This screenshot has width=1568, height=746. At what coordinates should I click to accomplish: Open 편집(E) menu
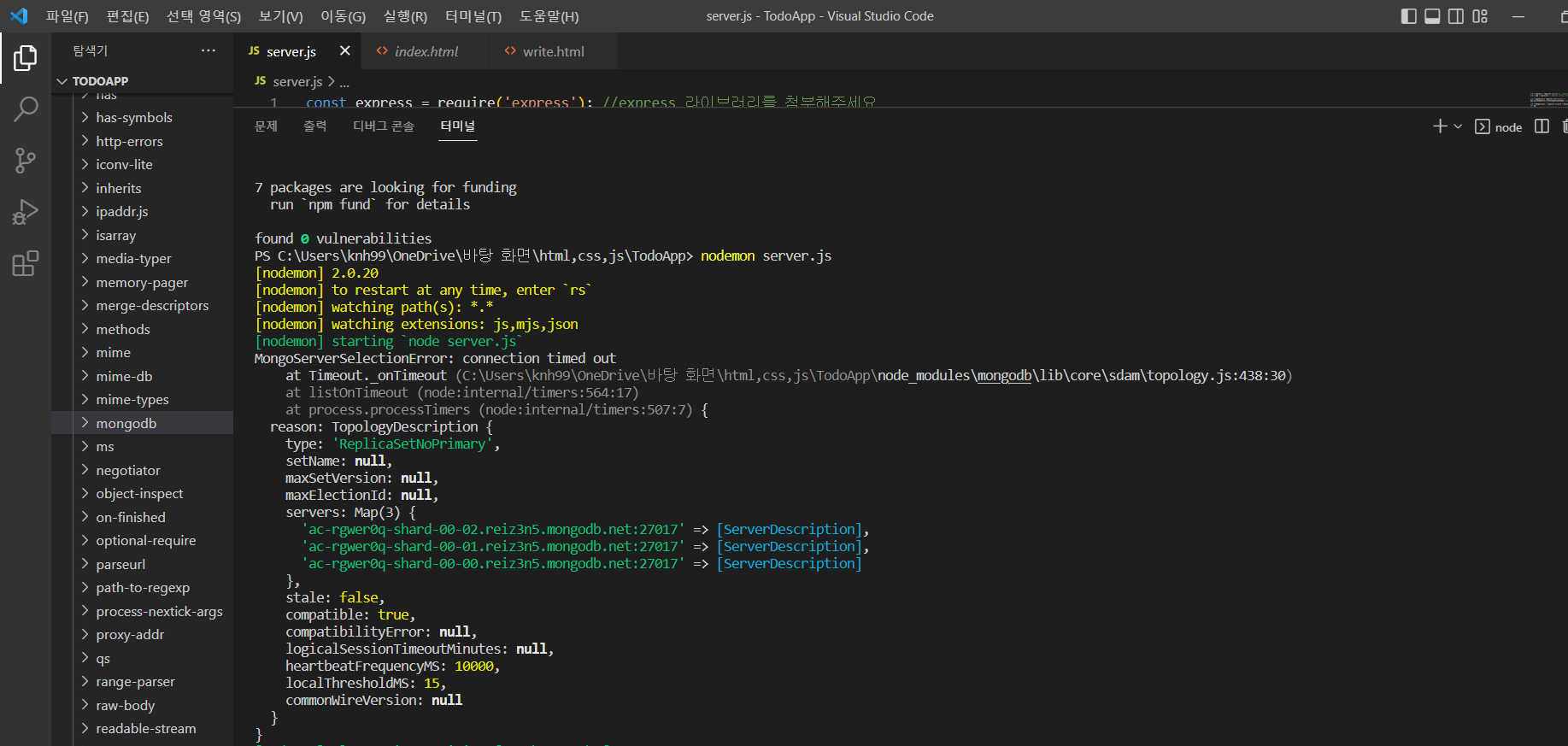click(127, 16)
